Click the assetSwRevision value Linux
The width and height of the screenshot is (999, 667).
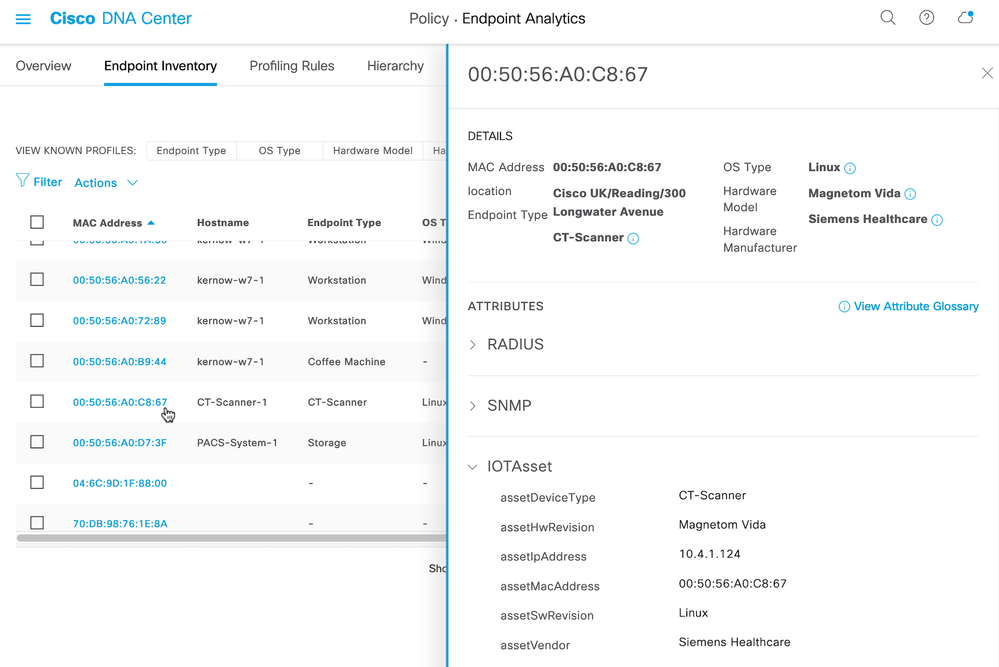coord(693,613)
